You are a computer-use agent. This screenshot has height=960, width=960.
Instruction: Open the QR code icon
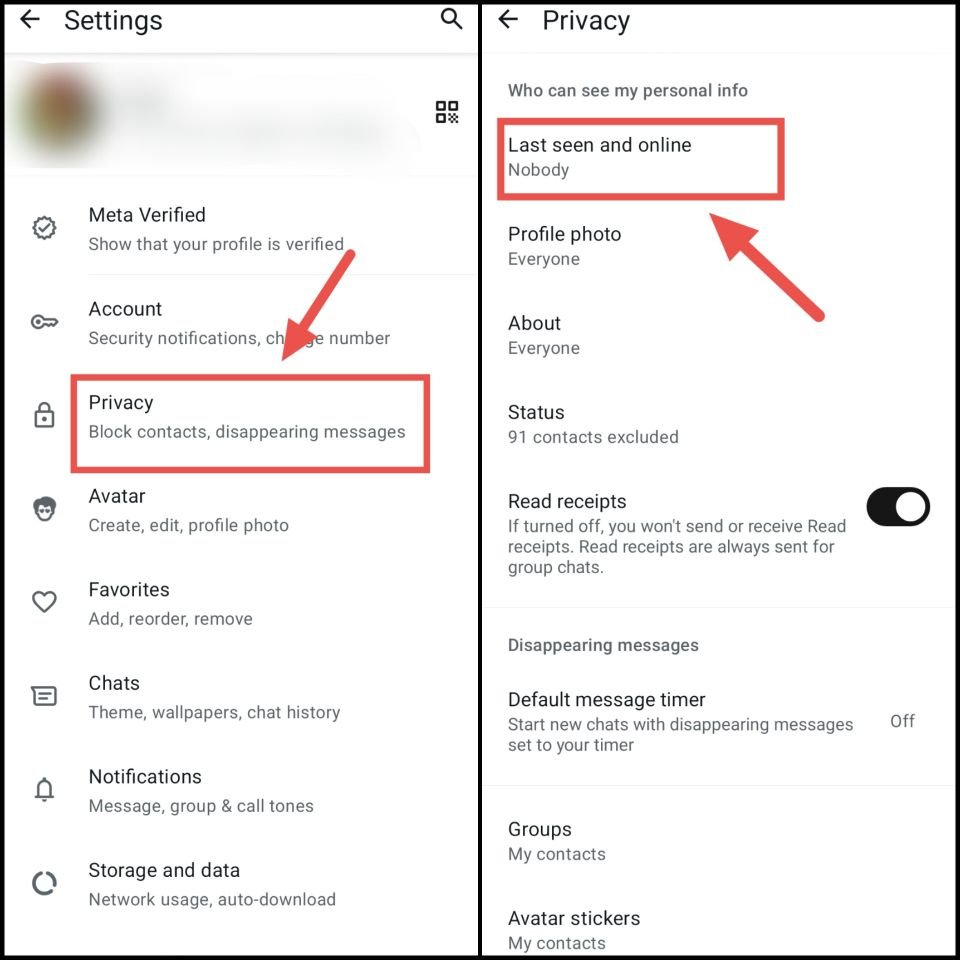447,112
